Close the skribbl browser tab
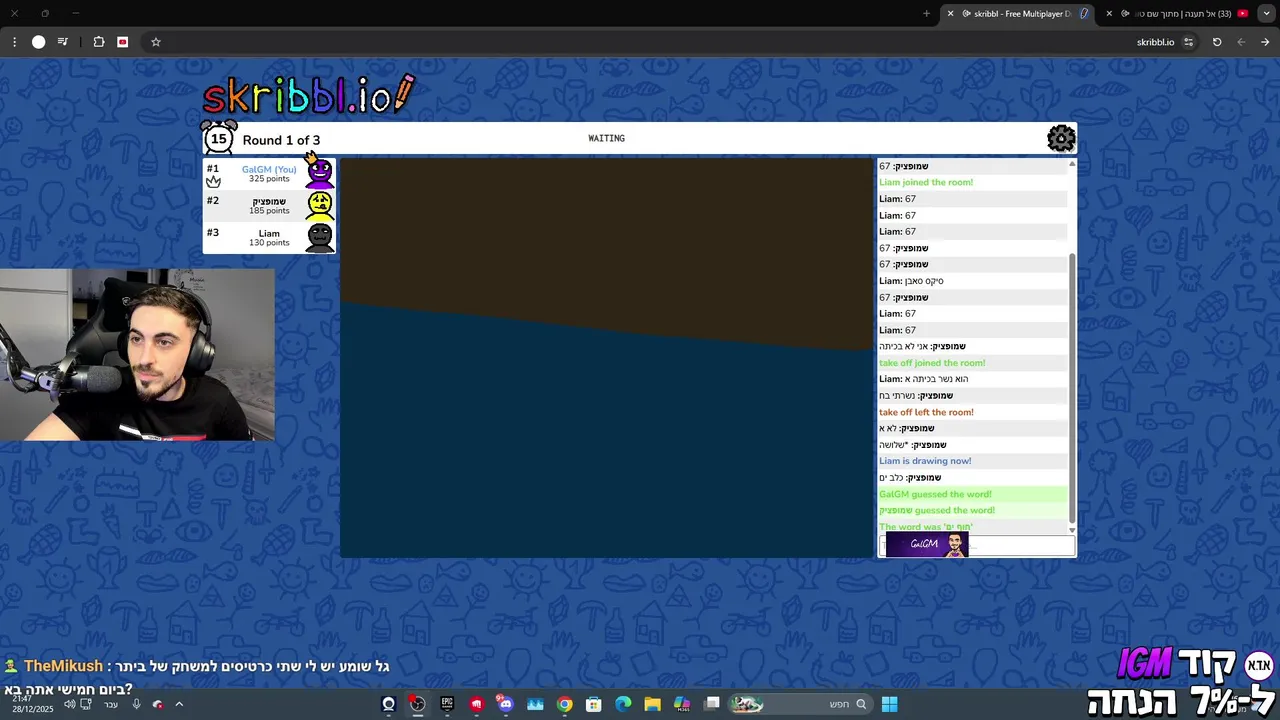The image size is (1280, 720). coord(950,14)
